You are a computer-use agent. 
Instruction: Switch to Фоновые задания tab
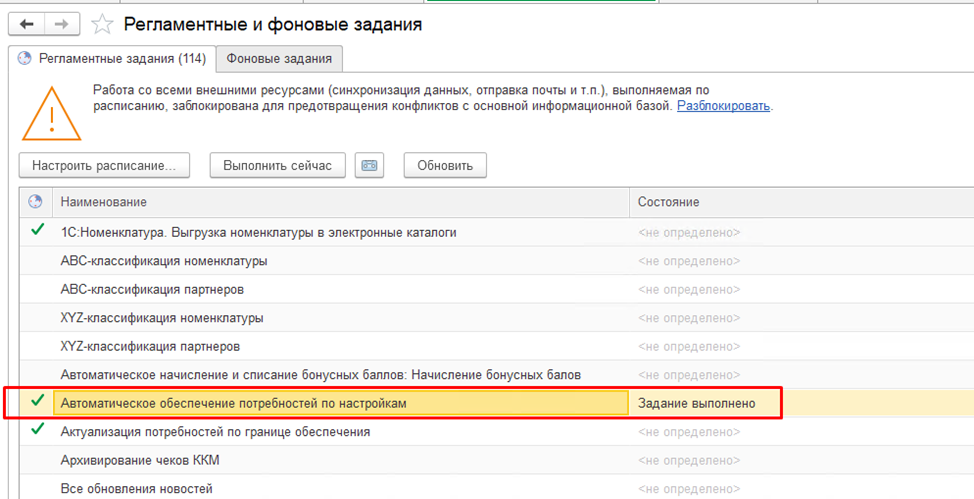[279, 58]
